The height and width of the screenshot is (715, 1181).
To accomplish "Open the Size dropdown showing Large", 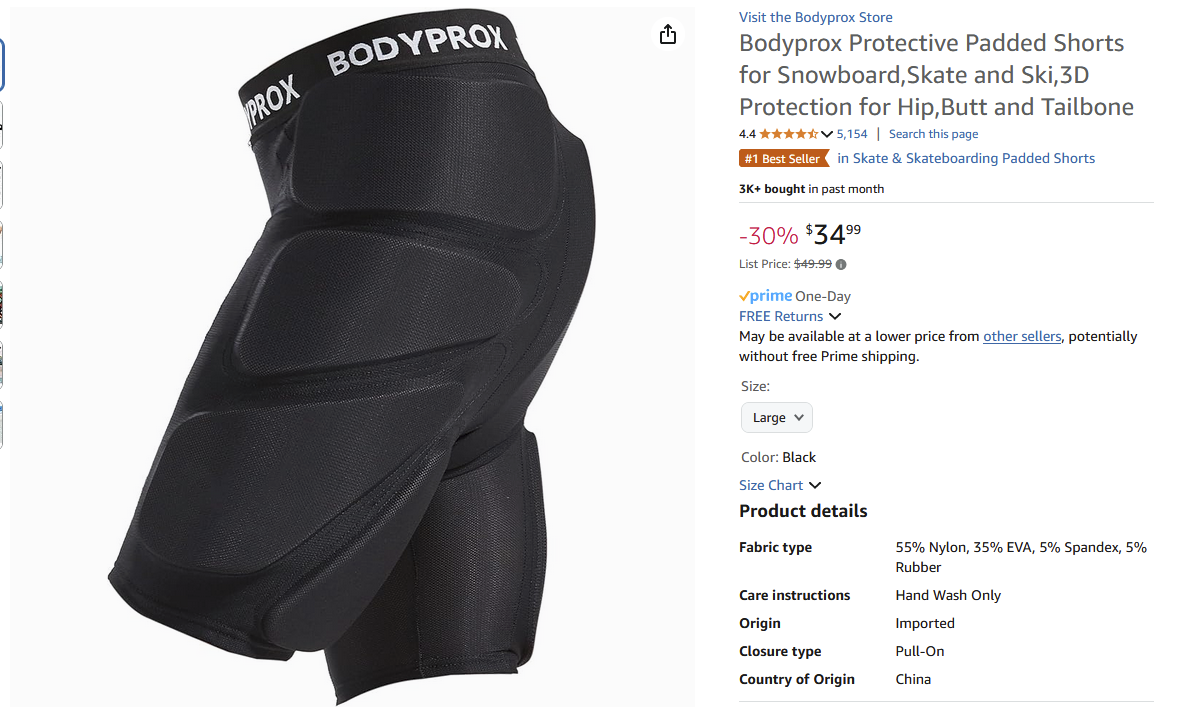I will [x=777, y=417].
